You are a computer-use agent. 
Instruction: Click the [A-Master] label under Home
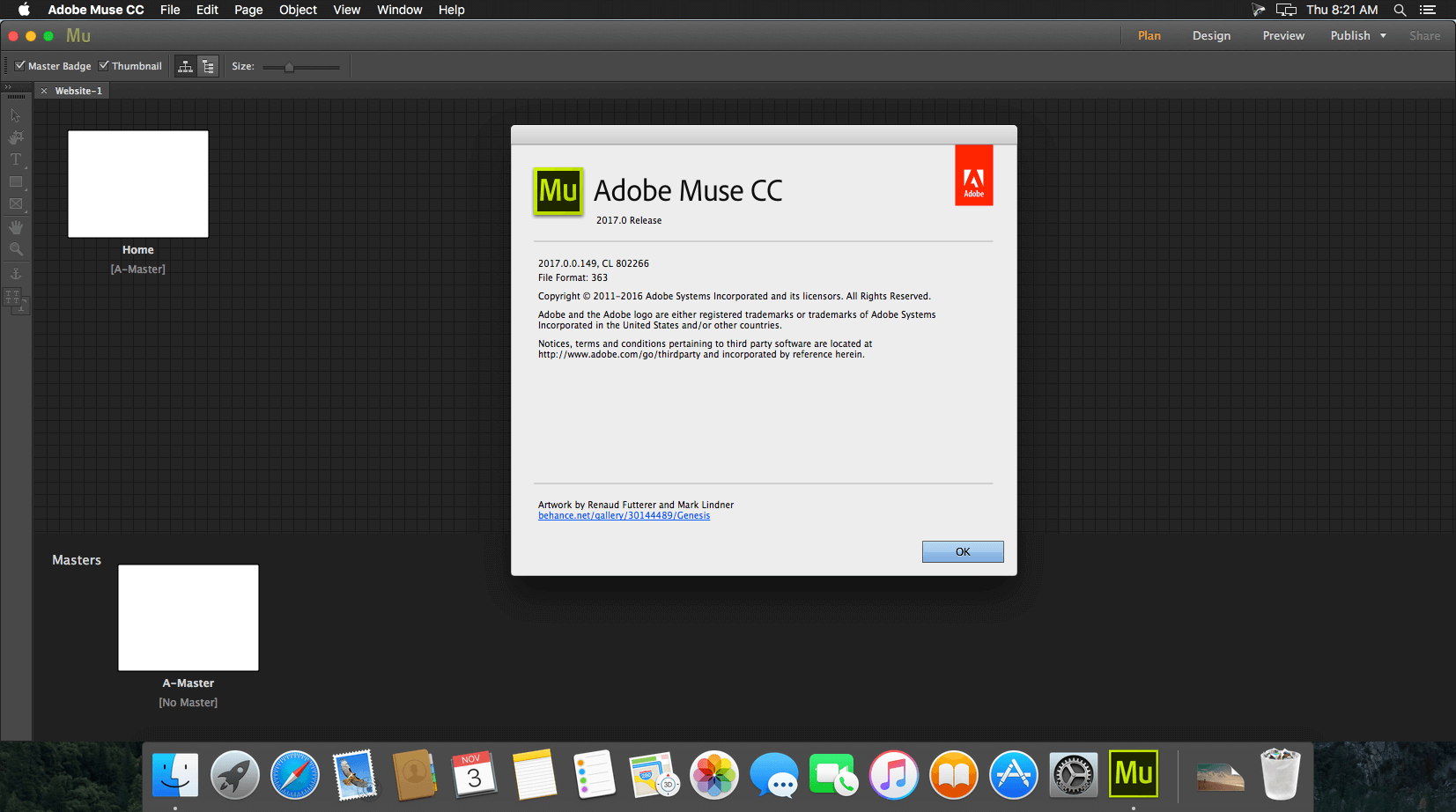click(x=138, y=269)
